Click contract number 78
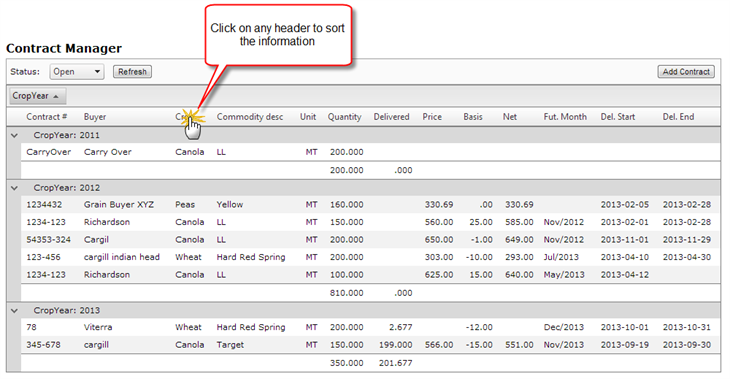This screenshot has height=379, width=730. coord(31,327)
